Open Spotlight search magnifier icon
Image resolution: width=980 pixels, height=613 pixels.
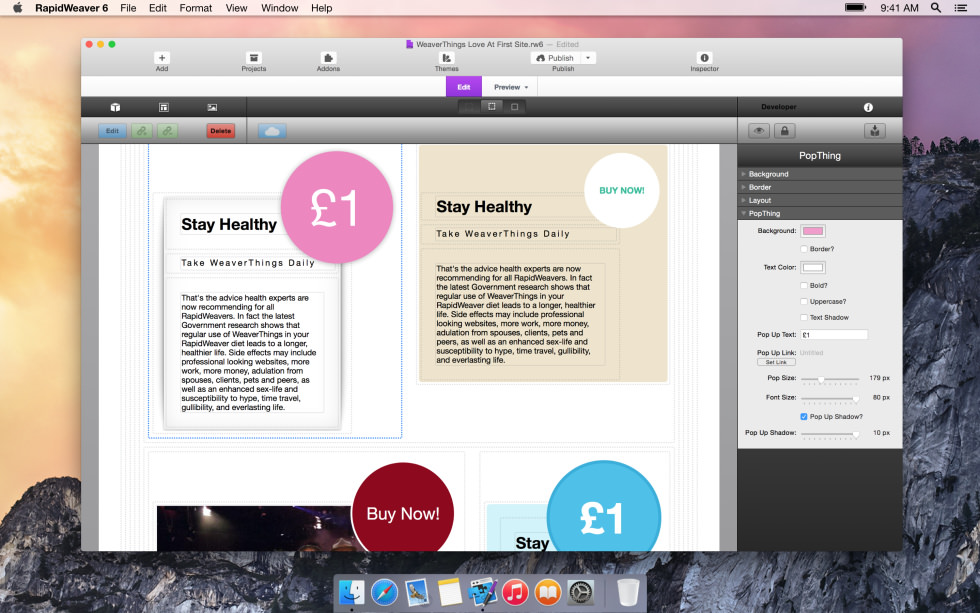936,7
